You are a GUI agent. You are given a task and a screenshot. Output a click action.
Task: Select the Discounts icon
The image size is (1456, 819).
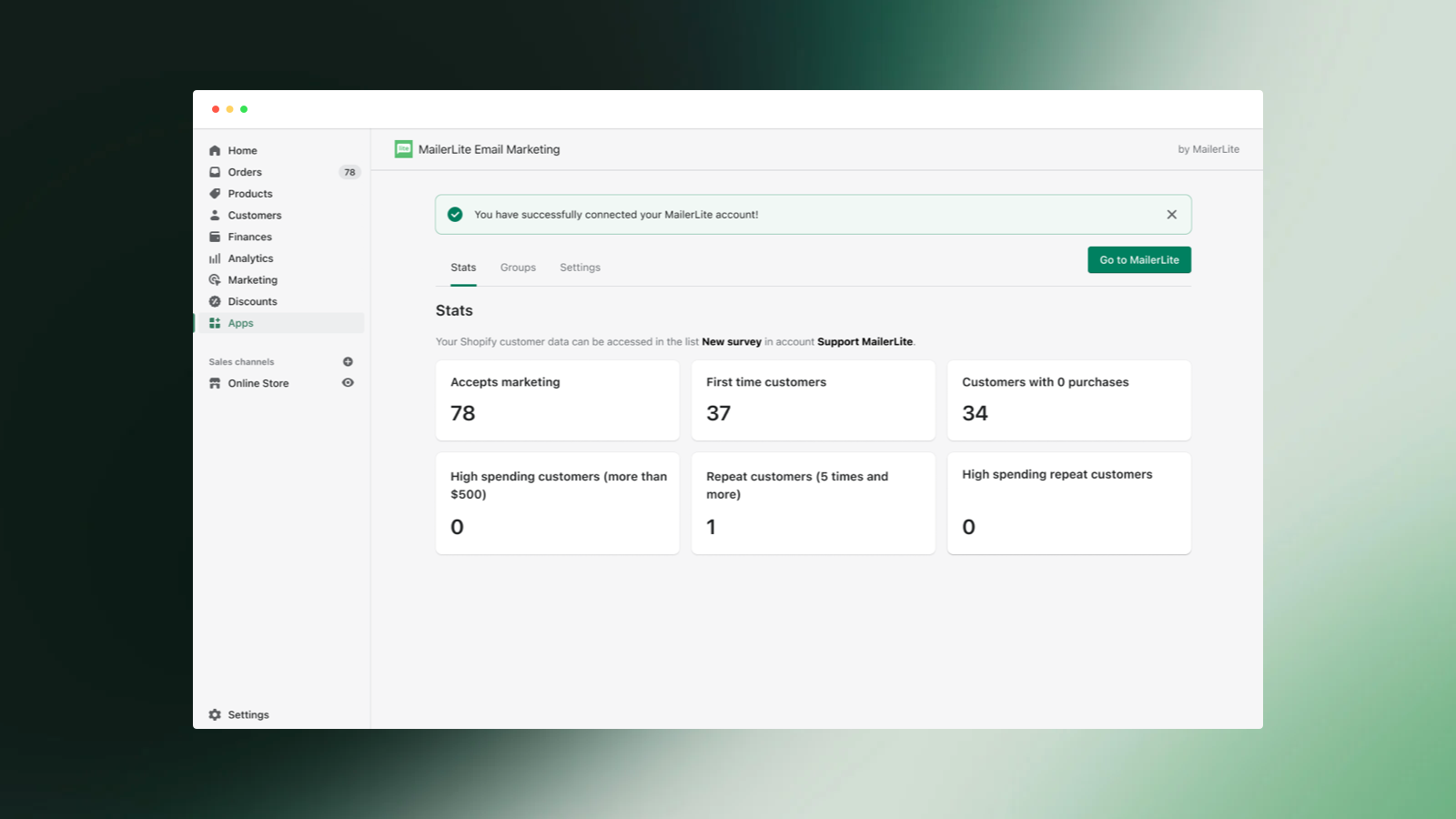pos(216,301)
